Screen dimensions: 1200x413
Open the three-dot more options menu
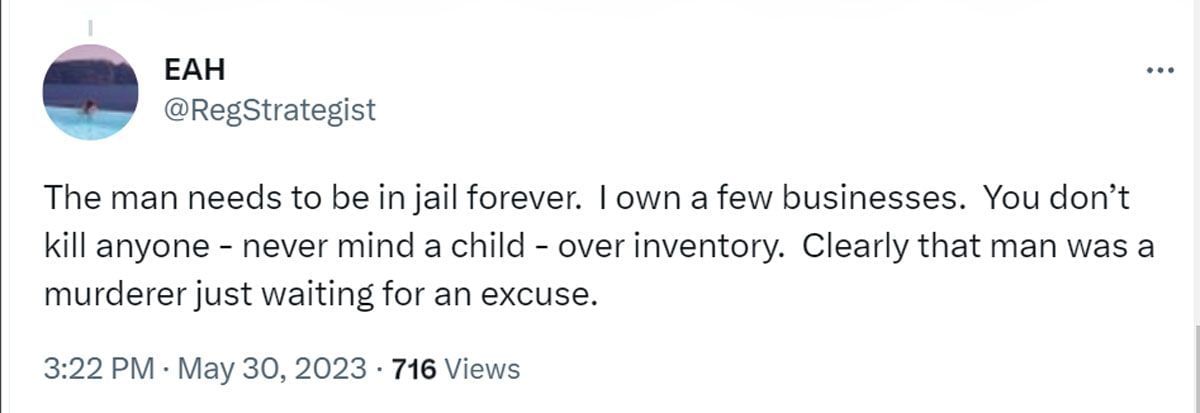coord(1158,70)
